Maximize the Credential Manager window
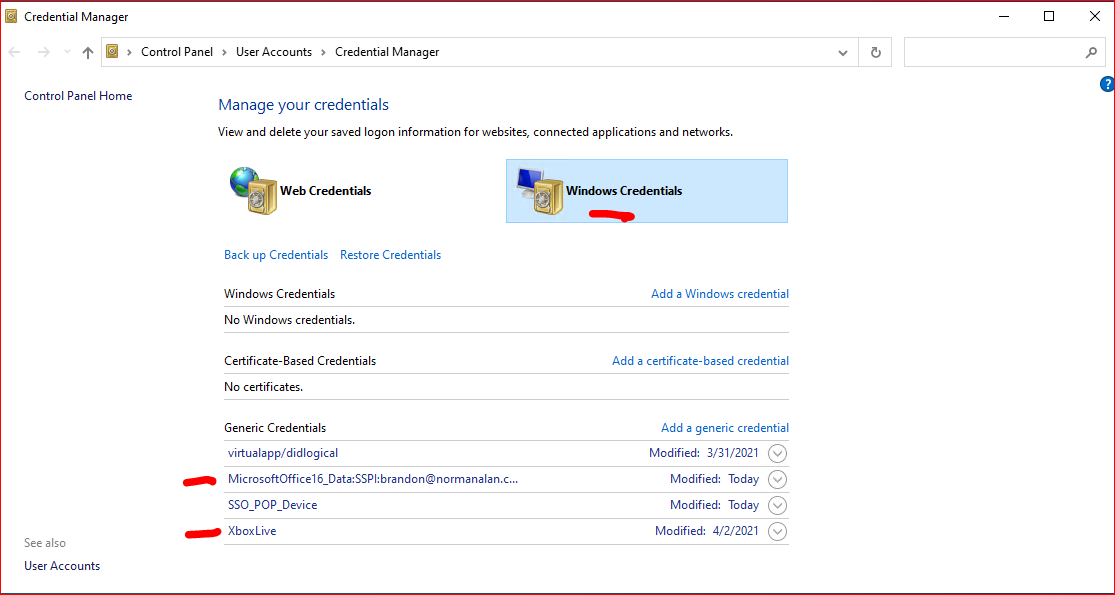This screenshot has width=1115, height=595. (x=1049, y=16)
